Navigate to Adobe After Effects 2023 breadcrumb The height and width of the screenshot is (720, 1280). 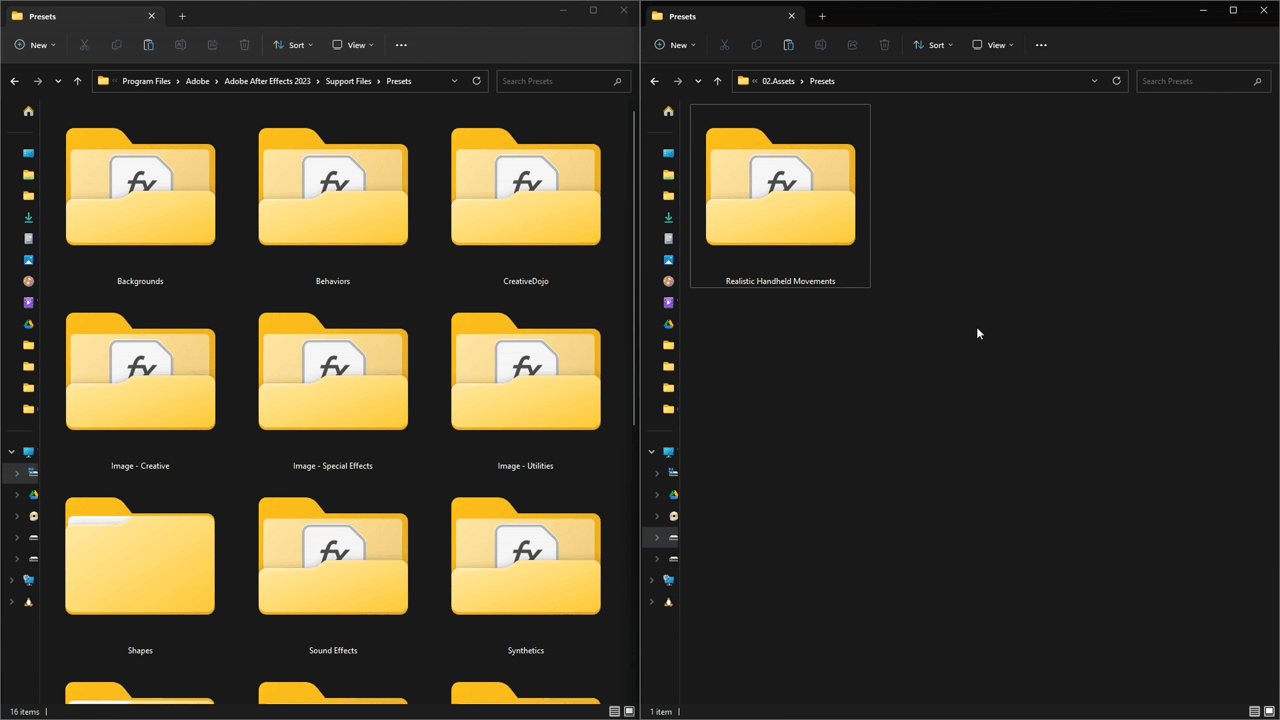268,81
